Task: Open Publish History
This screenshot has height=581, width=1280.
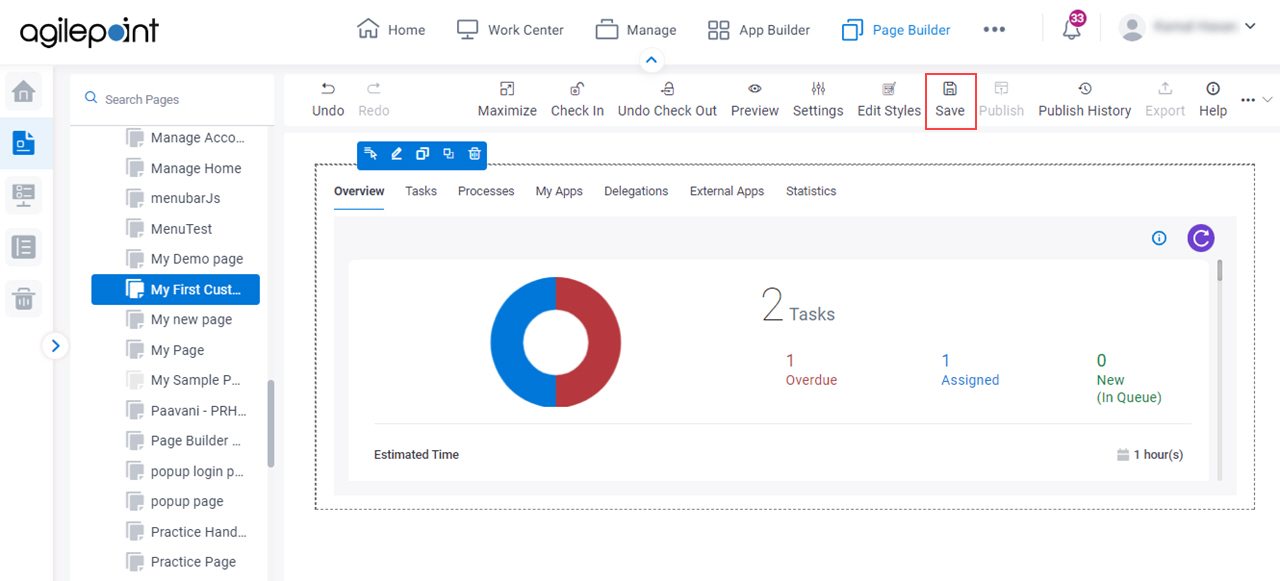Action: [x=1085, y=99]
